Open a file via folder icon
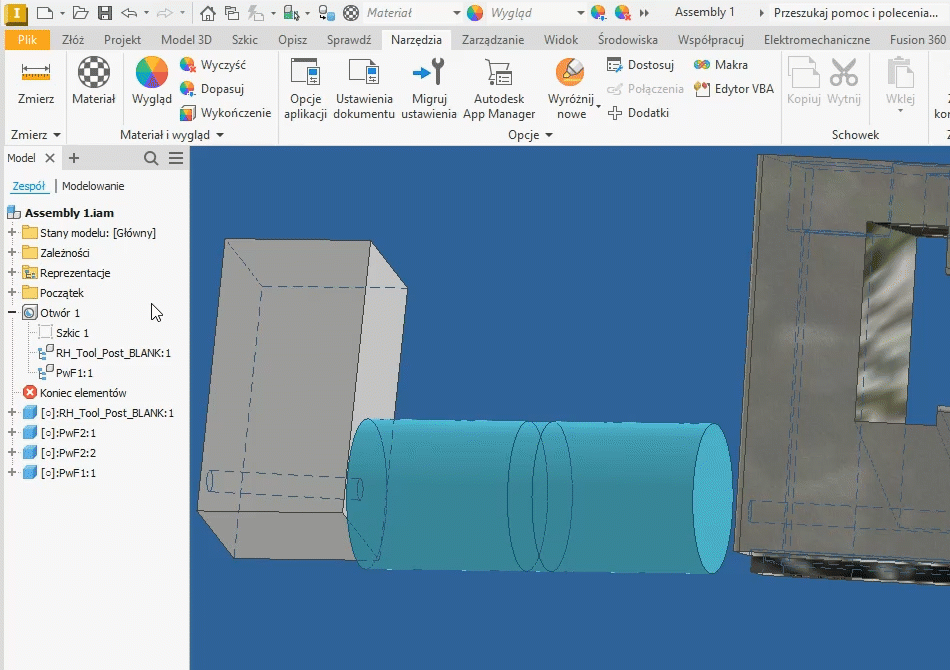The width and height of the screenshot is (950, 670). 80,13
